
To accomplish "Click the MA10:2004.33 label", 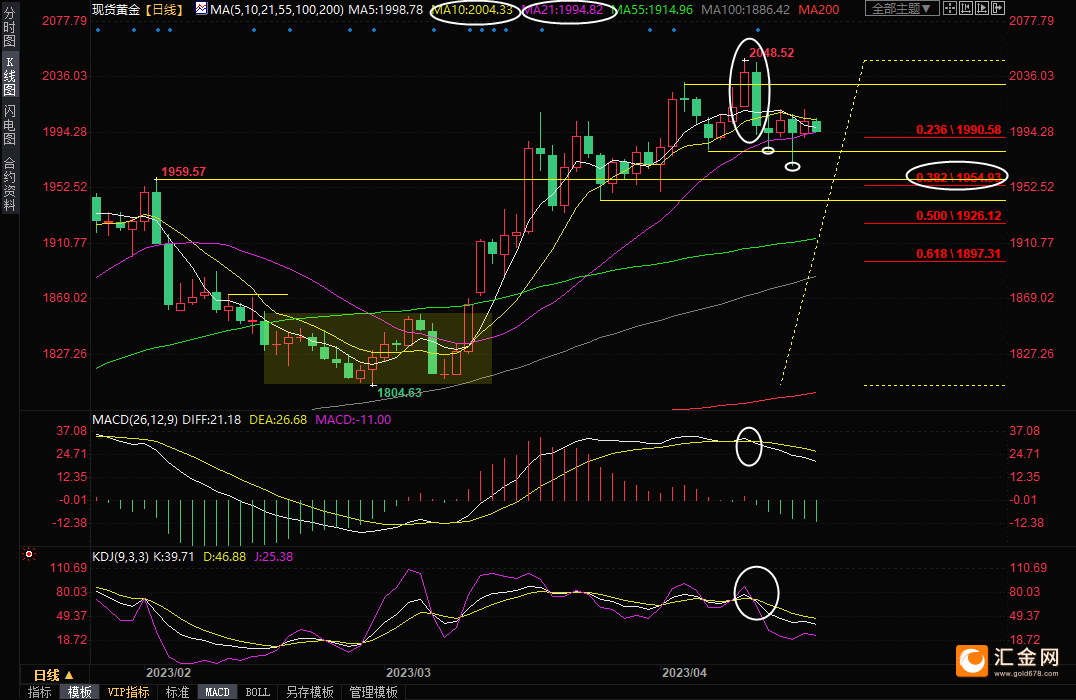I will [473, 10].
